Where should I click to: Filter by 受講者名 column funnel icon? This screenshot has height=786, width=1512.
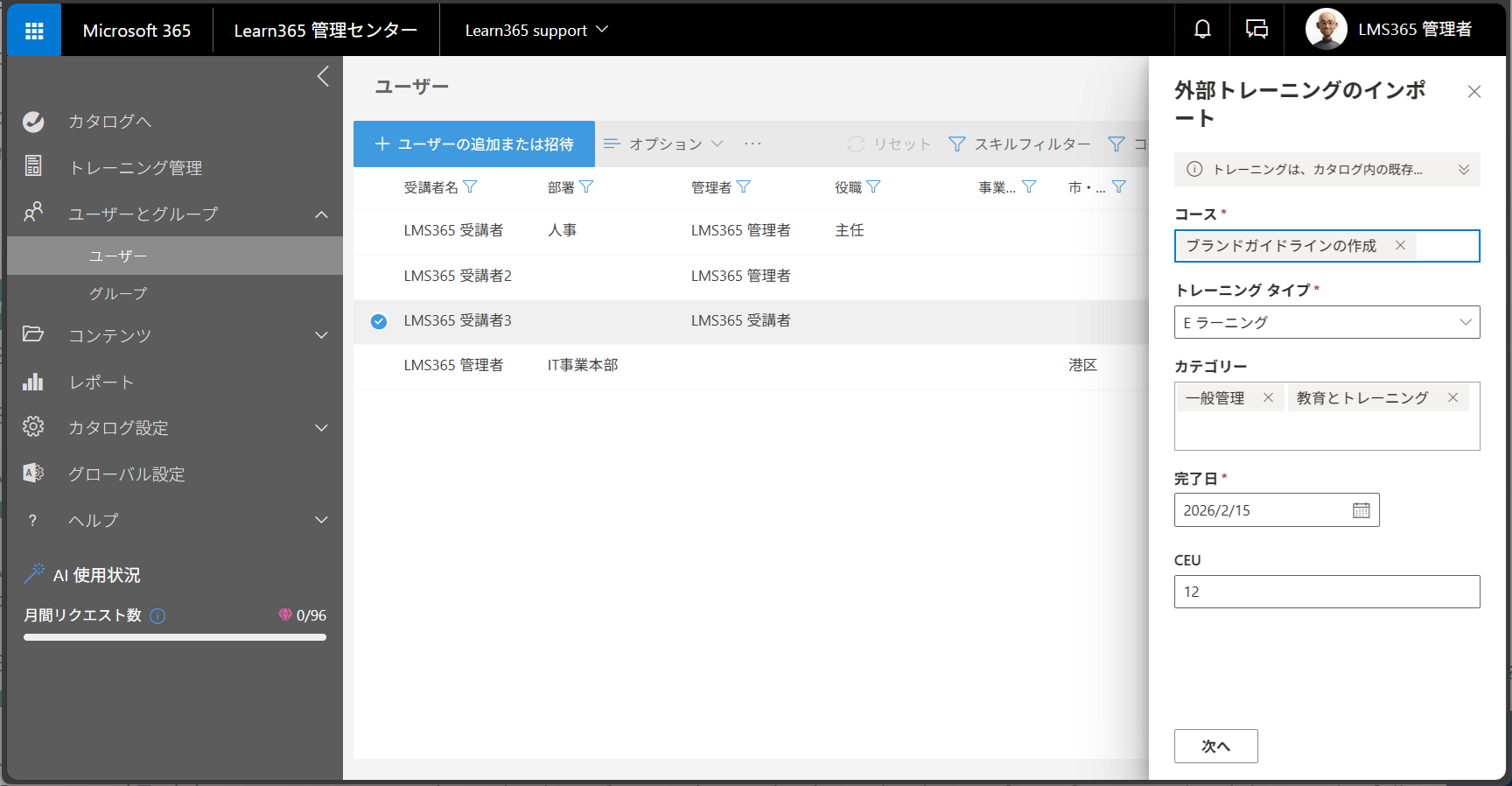coord(470,187)
